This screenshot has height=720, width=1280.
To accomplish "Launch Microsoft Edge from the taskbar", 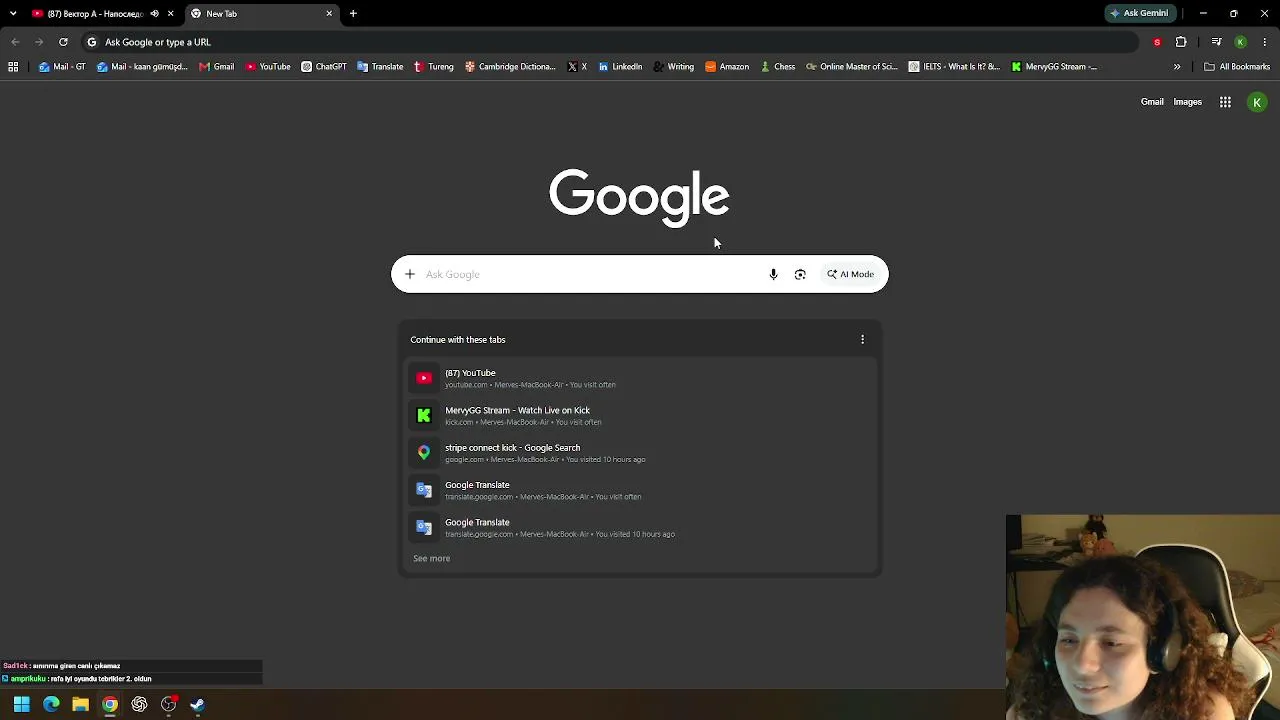I will (x=51, y=704).
